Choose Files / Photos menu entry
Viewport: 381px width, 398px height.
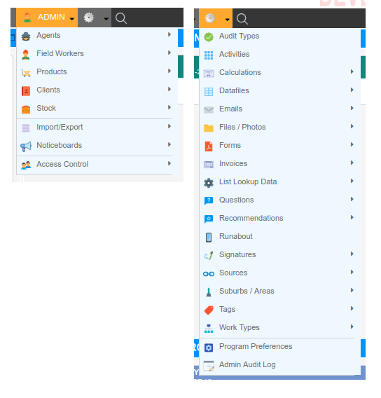(x=242, y=127)
